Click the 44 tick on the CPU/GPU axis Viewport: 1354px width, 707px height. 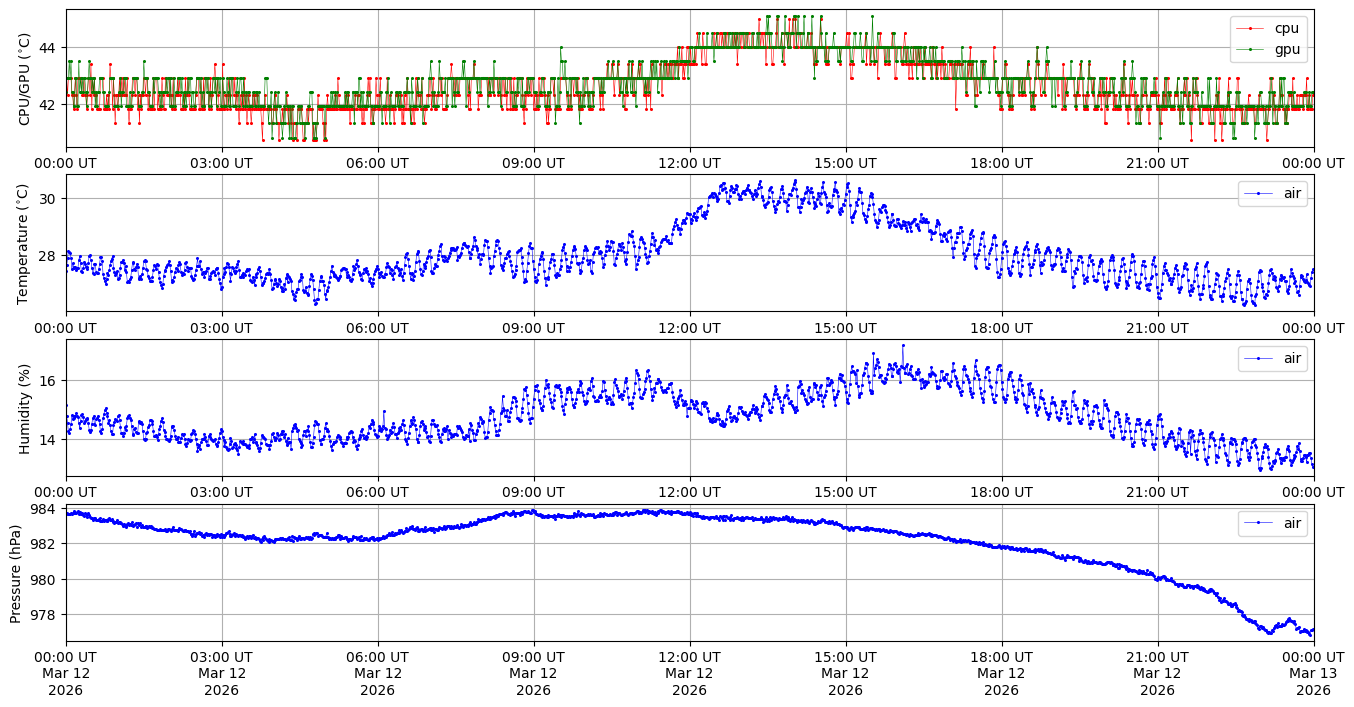click(48, 48)
